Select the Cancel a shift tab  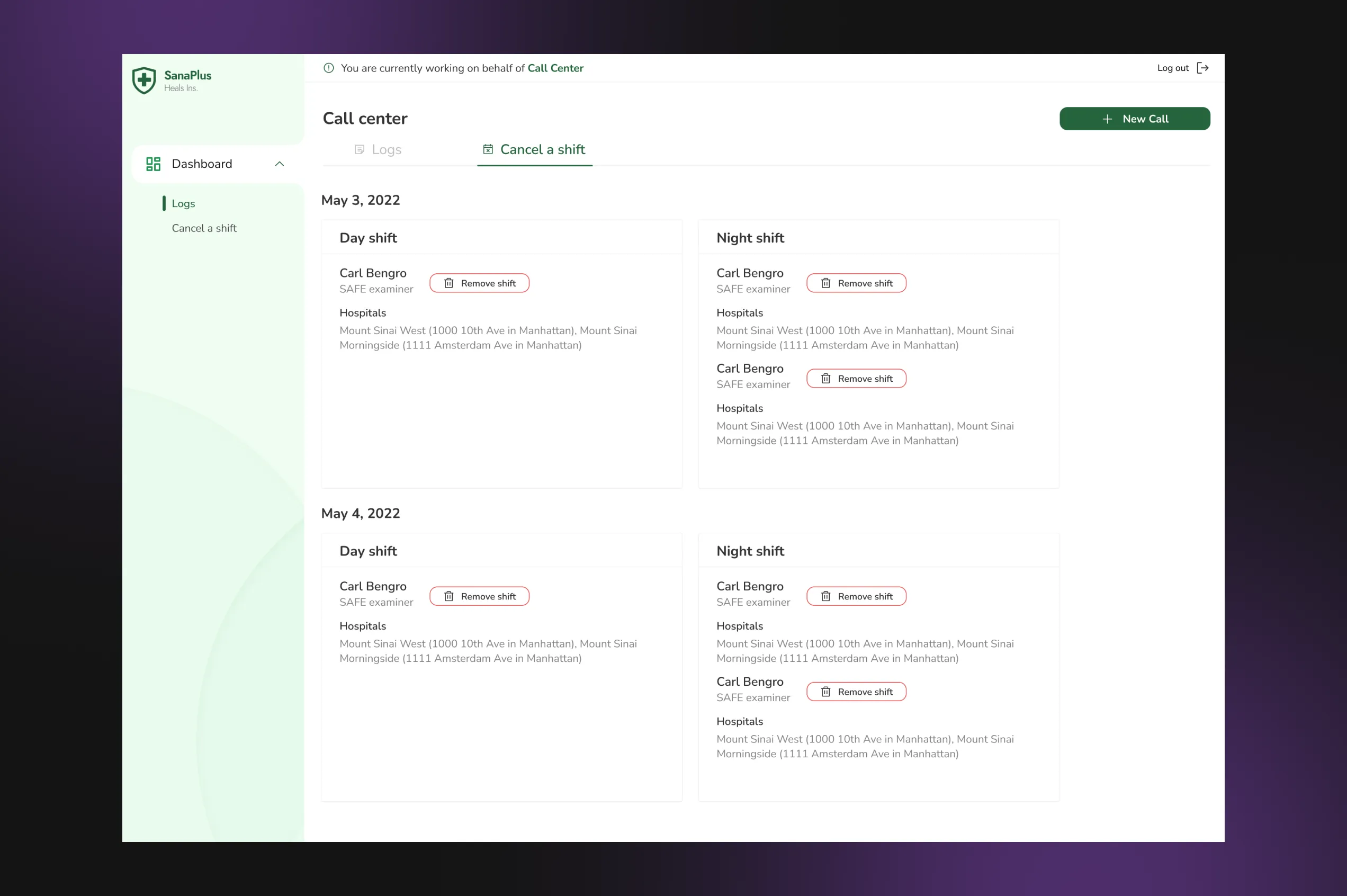(x=542, y=150)
